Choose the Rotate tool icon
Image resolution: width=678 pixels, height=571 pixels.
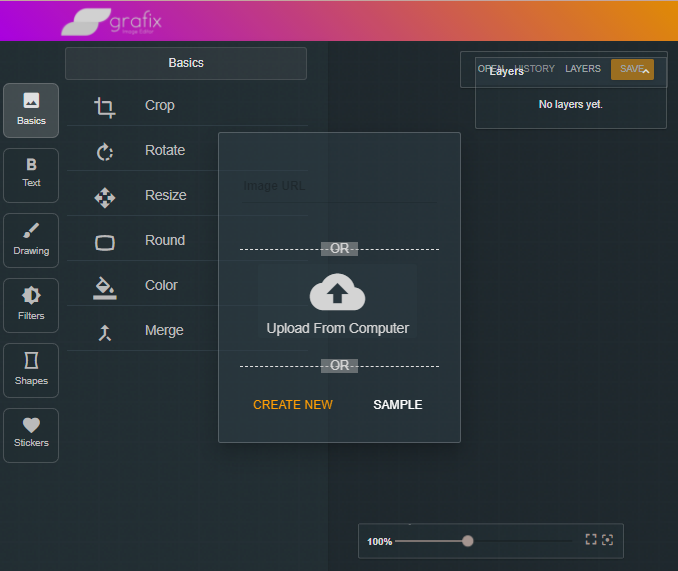point(105,151)
